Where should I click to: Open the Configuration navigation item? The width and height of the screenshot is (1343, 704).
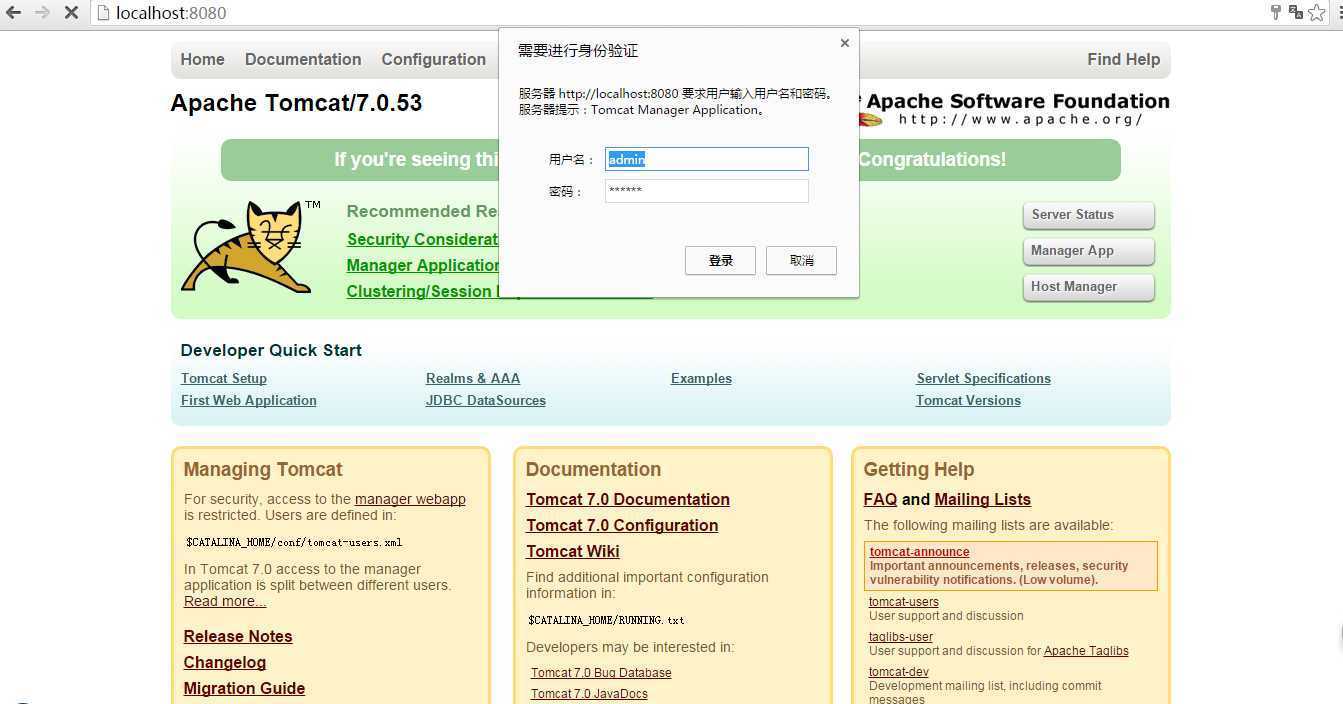[433, 59]
